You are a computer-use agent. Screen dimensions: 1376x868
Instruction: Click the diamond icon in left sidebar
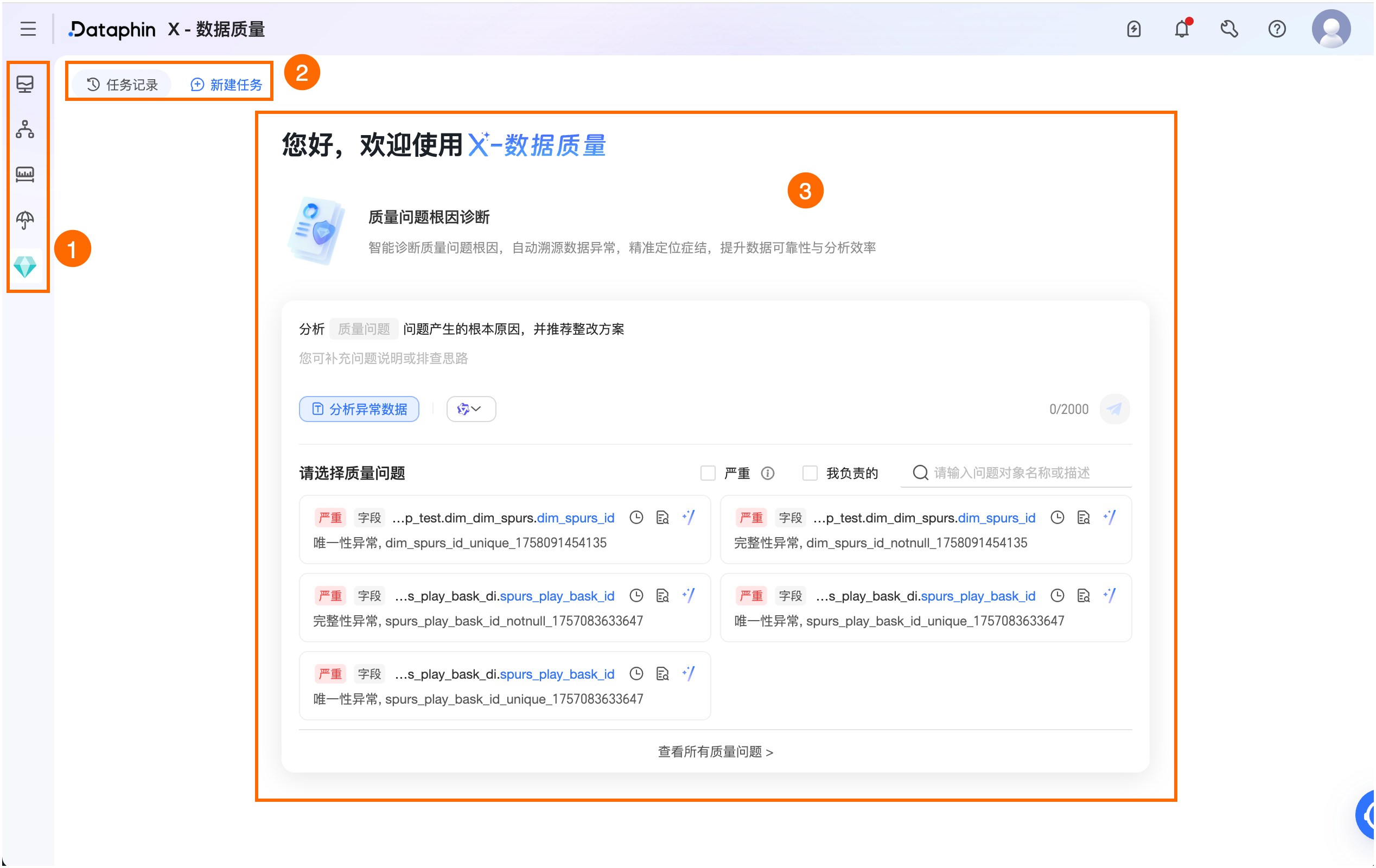coord(25,266)
